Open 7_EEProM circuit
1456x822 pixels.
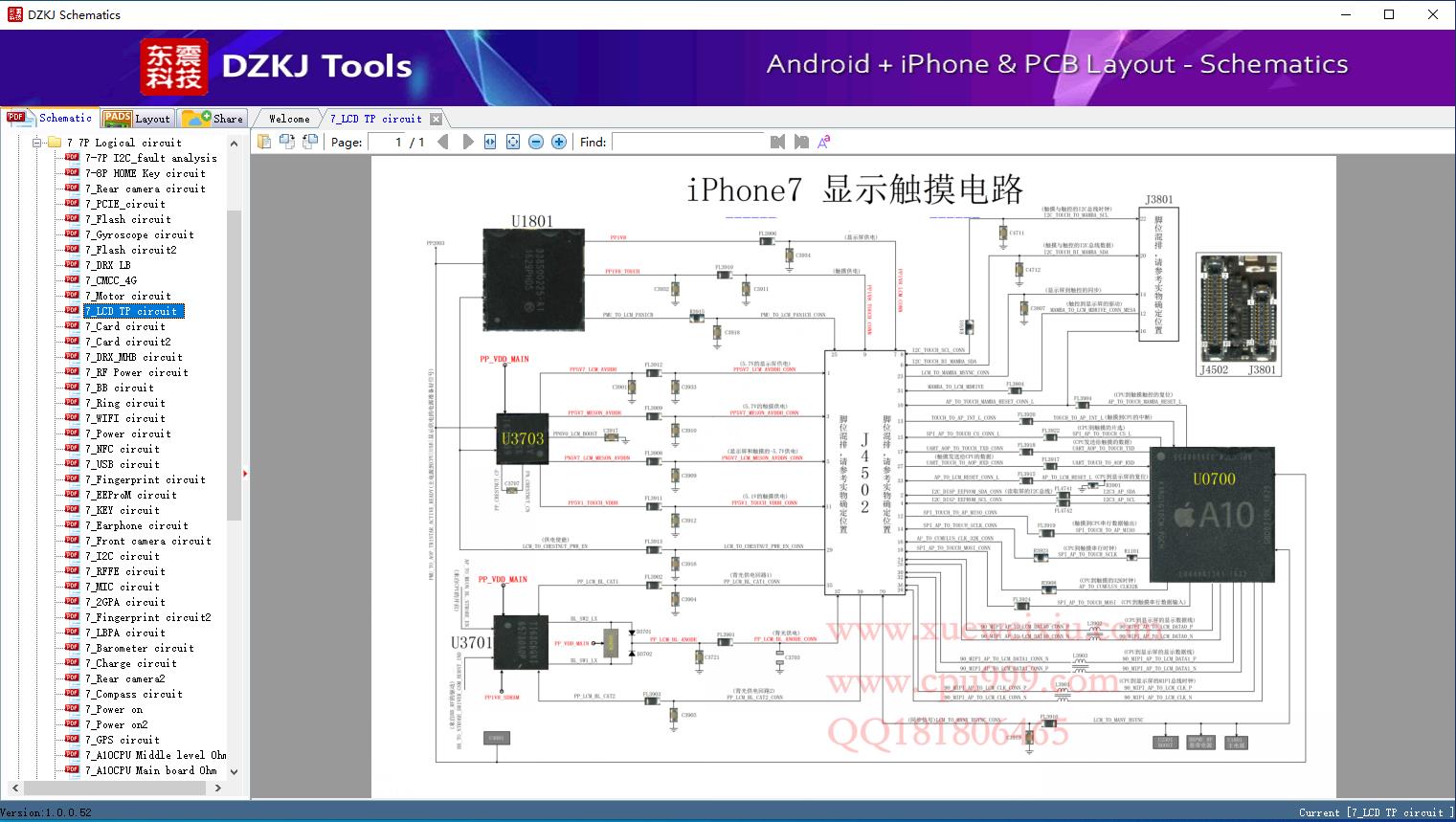[130, 495]
